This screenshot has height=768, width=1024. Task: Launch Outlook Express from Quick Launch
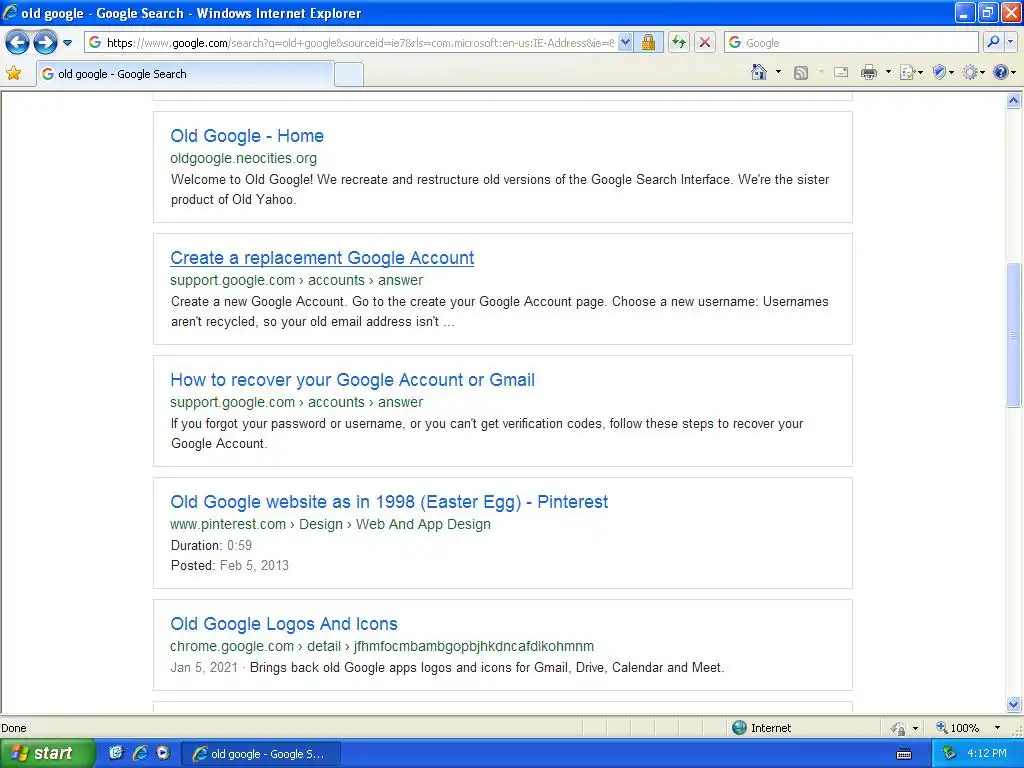click(x=116, y=753)
